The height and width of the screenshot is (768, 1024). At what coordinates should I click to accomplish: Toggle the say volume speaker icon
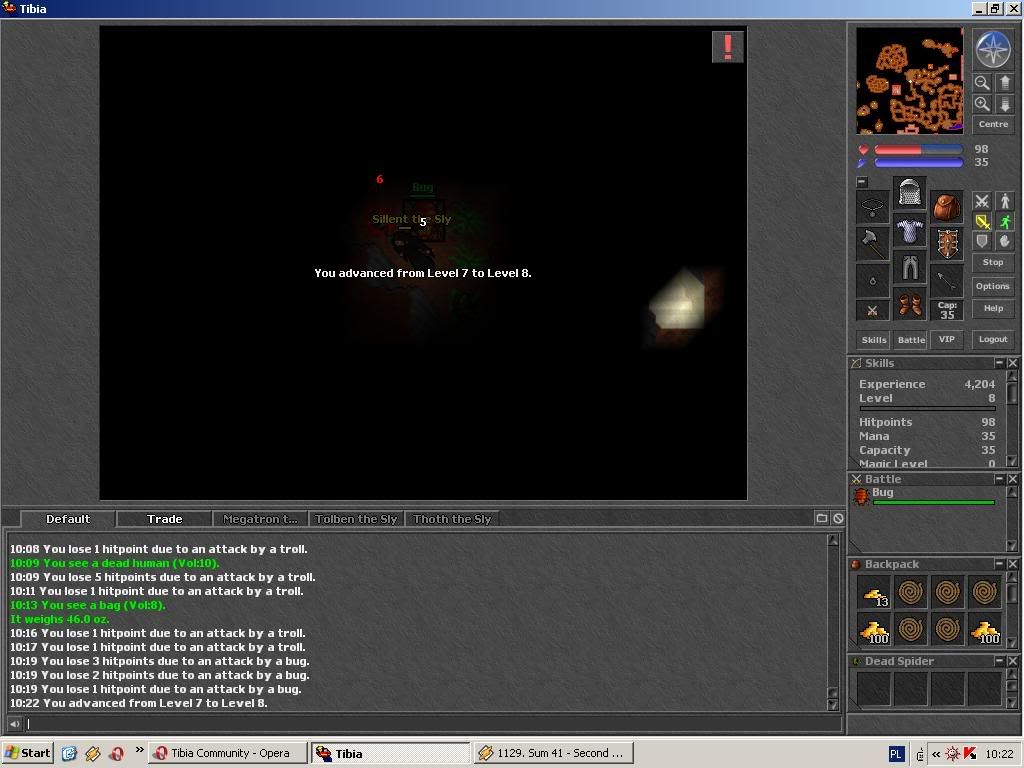14,723
